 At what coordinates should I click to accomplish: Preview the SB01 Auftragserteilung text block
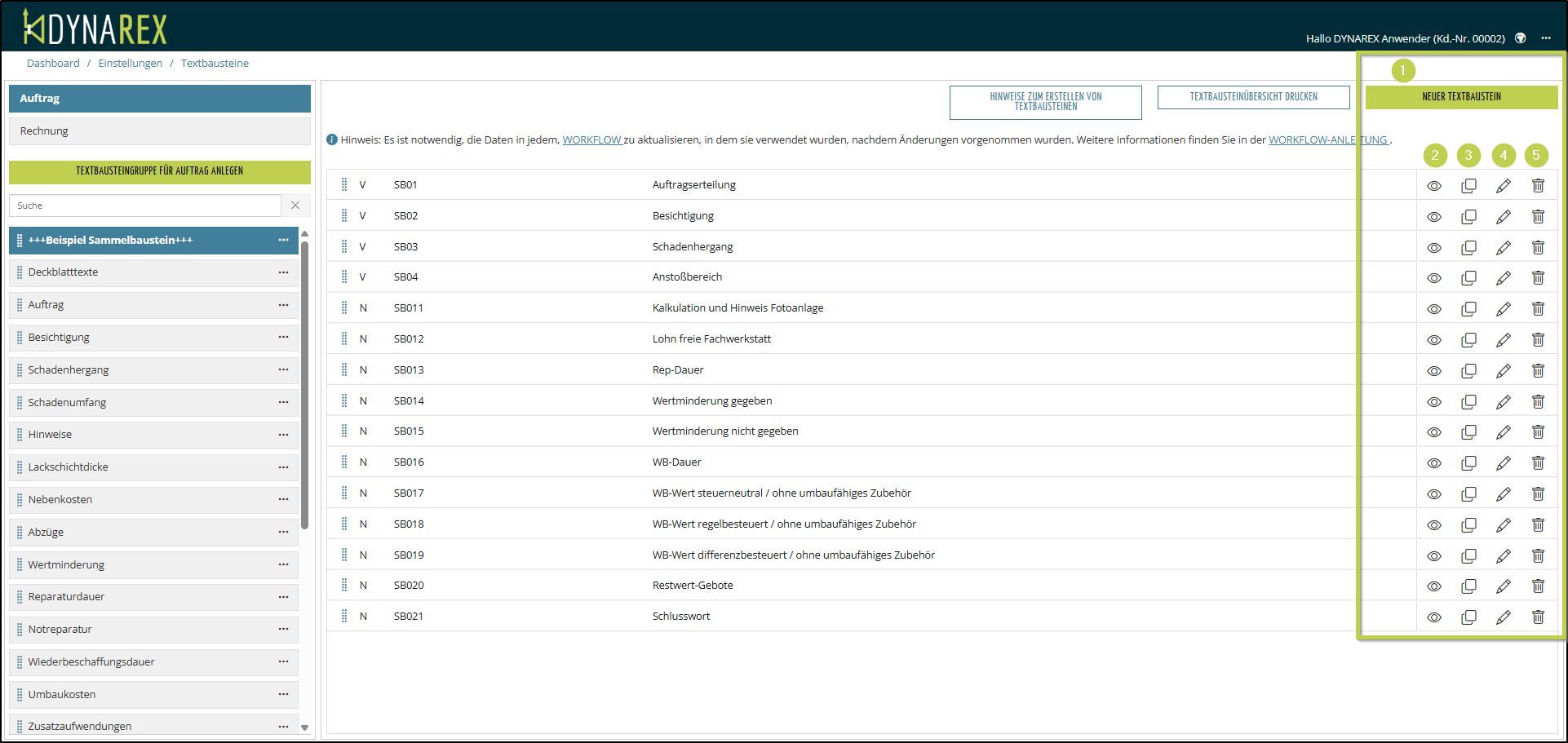[x=1433, y=186]
